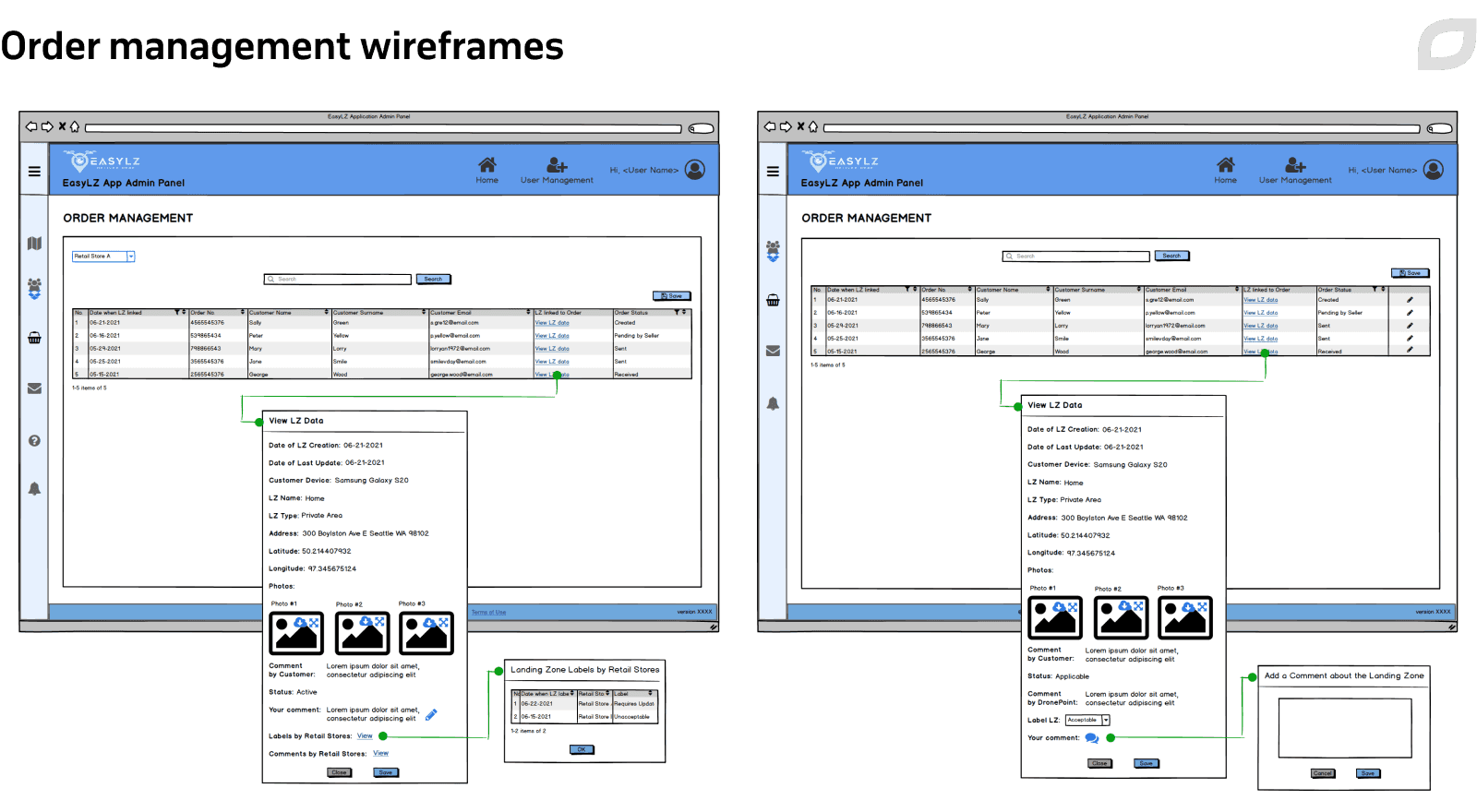Screen dimensions: 1477x812
Task: Open the users group sidebar icon in left wireframe
Action: pos(34,289)
